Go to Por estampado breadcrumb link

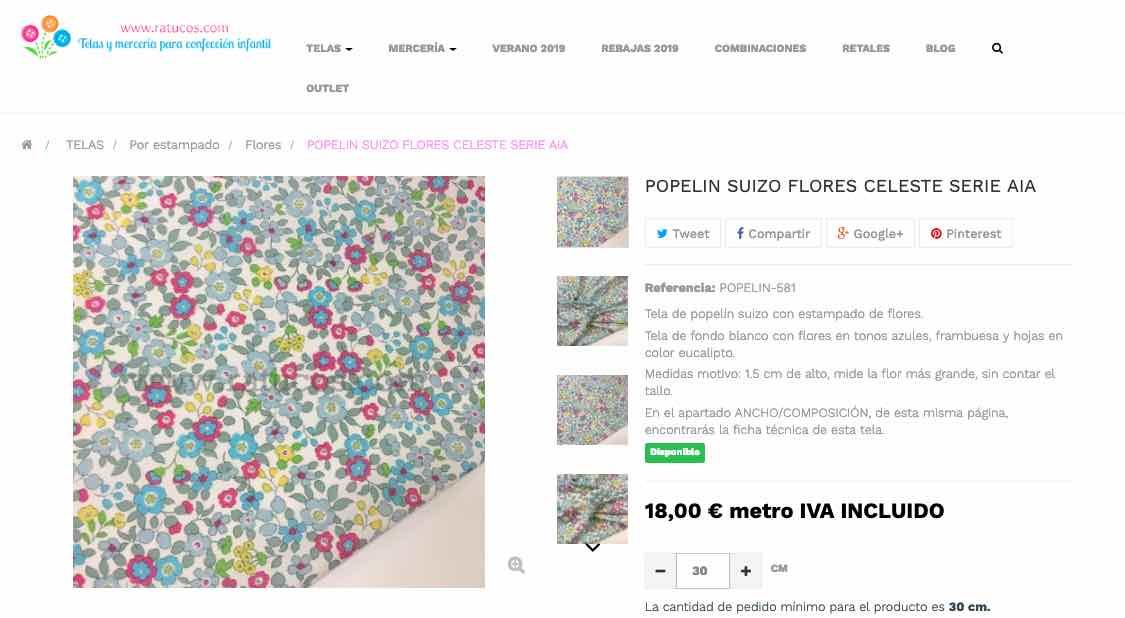coord(174,145)
